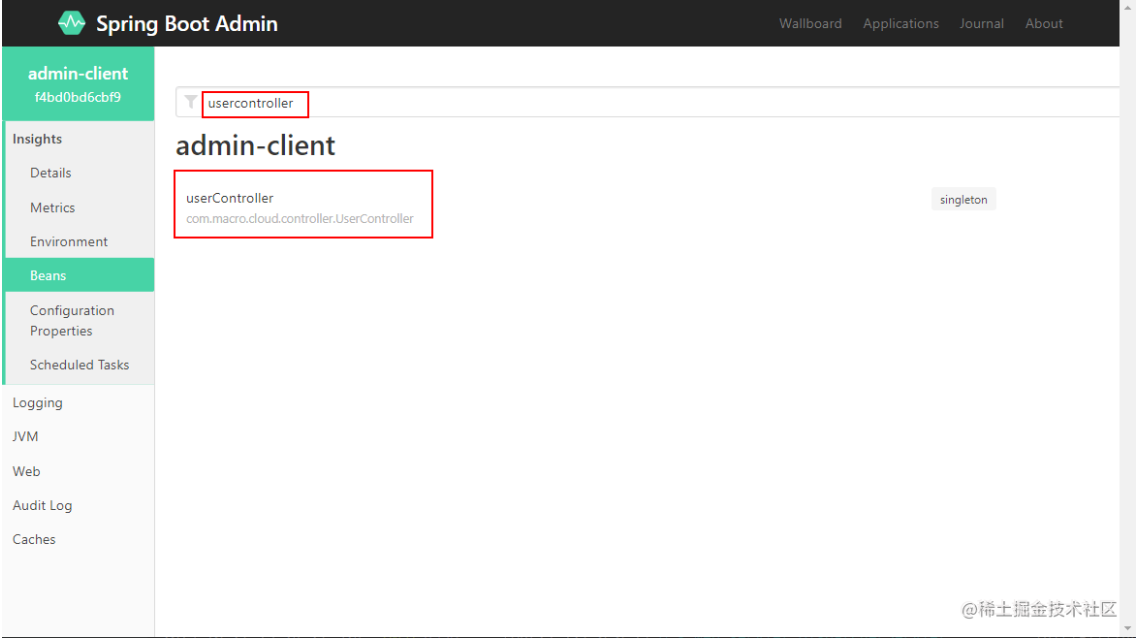Viewport: 1140px width, 640px height.
Task: Click the Spring Boot Admin heartbeat logo
Action: tap(71, 23)
